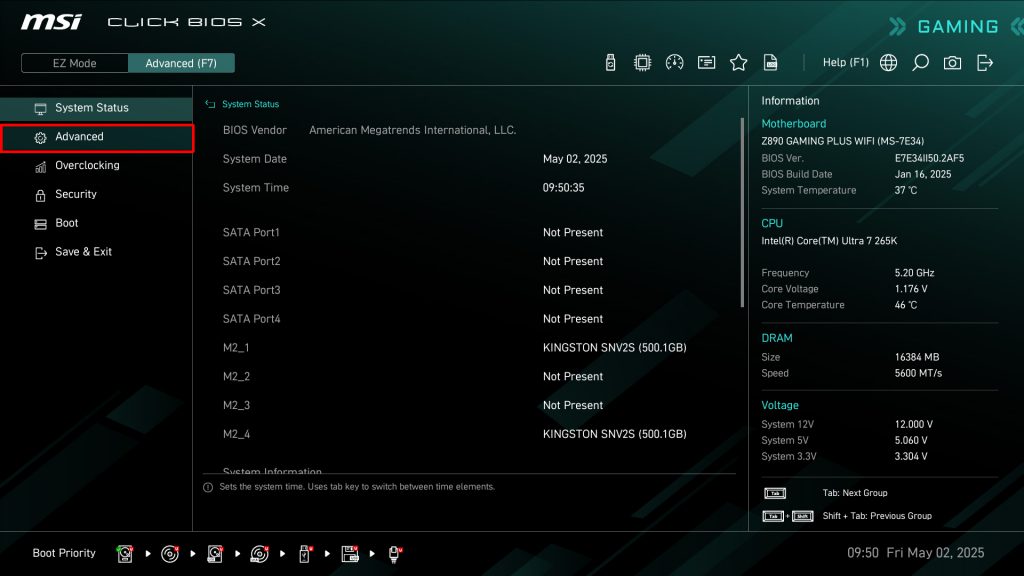Select the System Time label

[x=255, y=187]
